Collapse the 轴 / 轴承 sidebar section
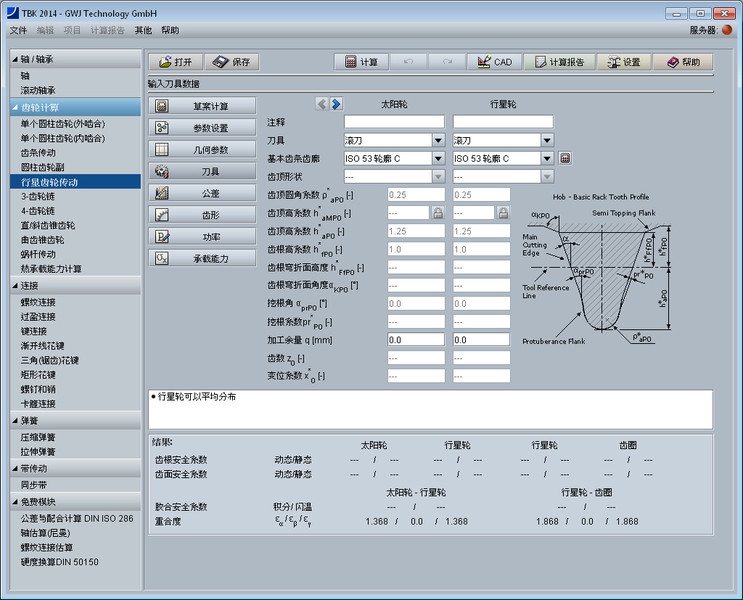This screenshot has width=743, height=600. [15, 59]
